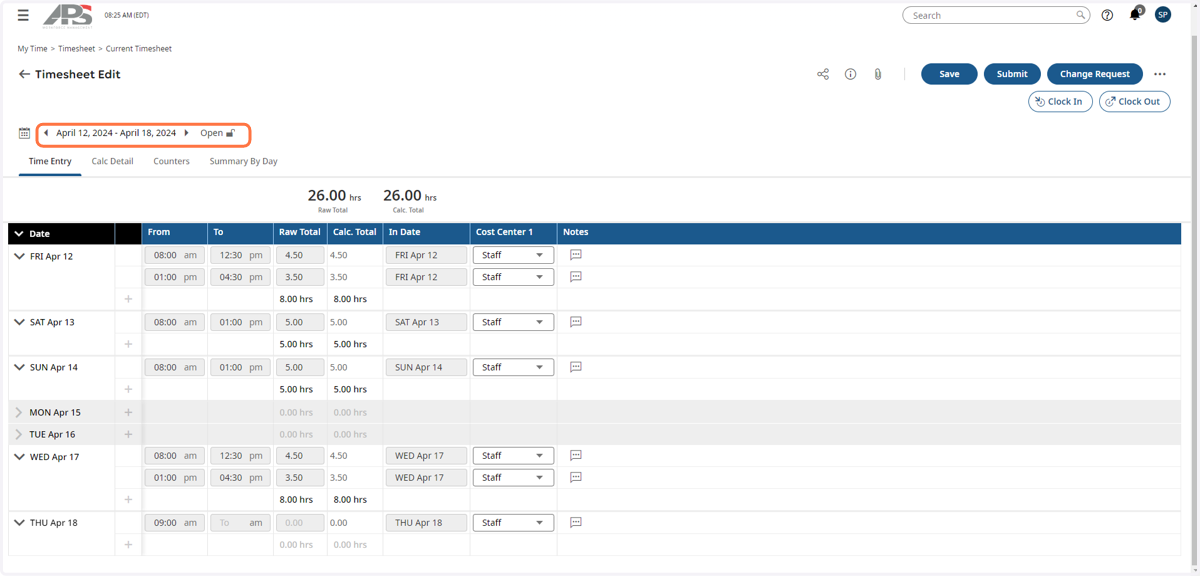This screenshot has width=1200, height=576.
Task: Add a time row for MON Apr 15
Action: click(128, 412)
